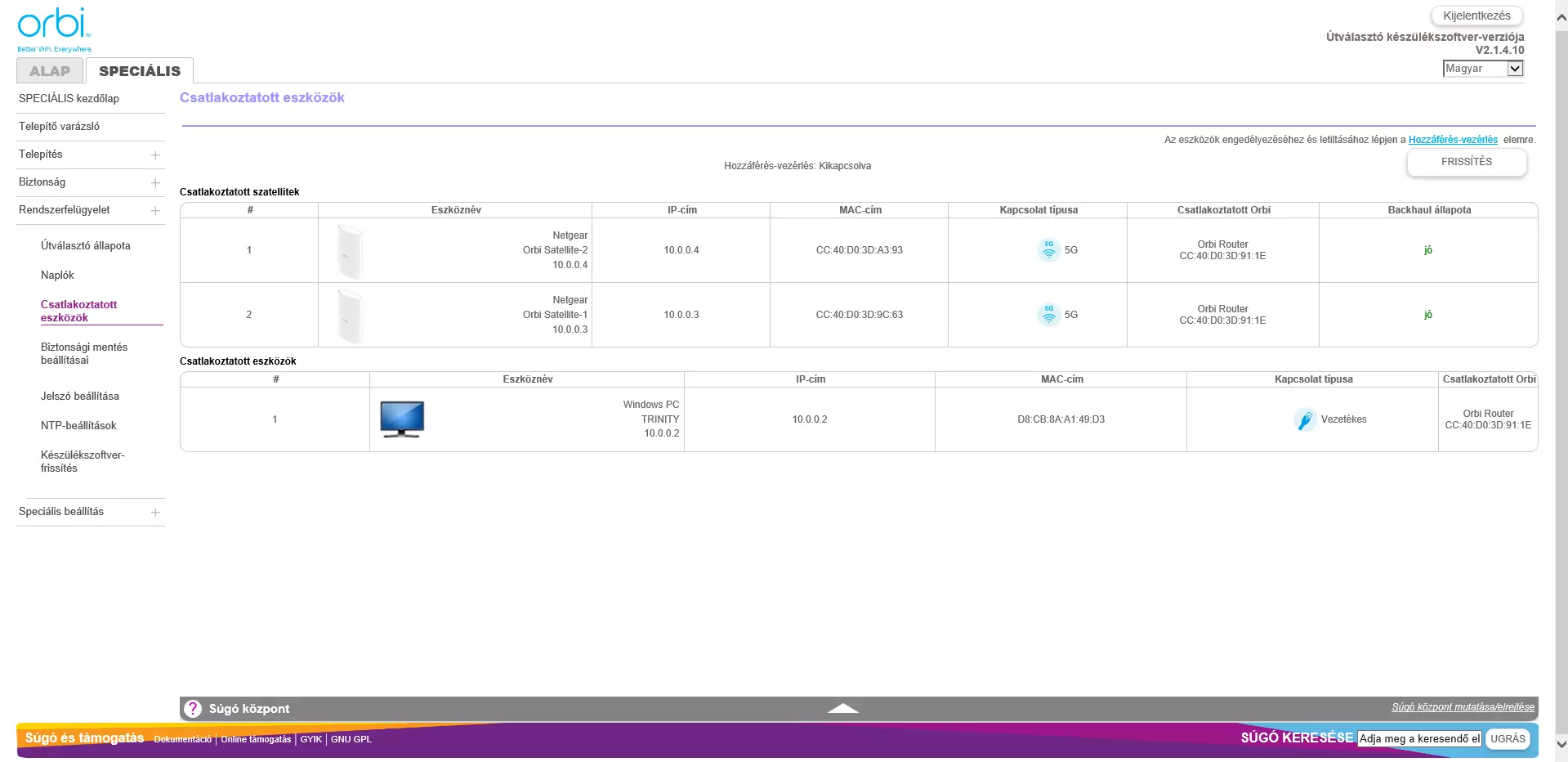Viewport: 1568px width, 762px height.
Task: Select Csatlakoztatott eszközök in sidebar
Action: click(x=79, y=311)
